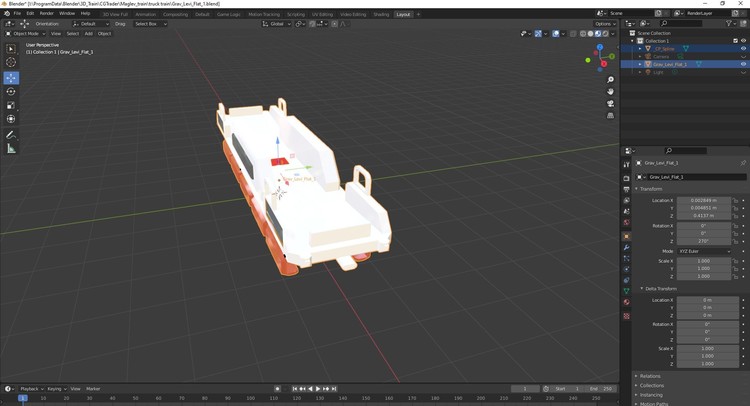
Task: Toggle Collection 1 visibility eye
Action: click(x=743, y=41)
